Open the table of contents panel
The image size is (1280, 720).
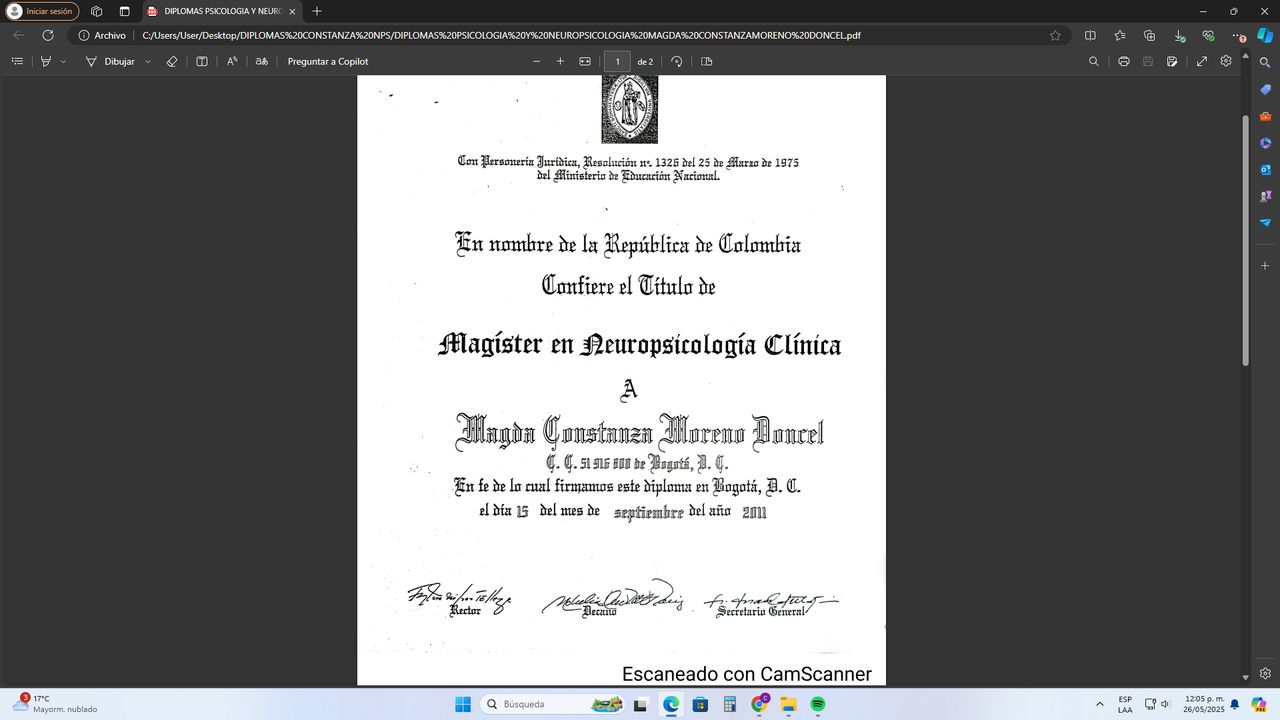click(x=17, y=61)
